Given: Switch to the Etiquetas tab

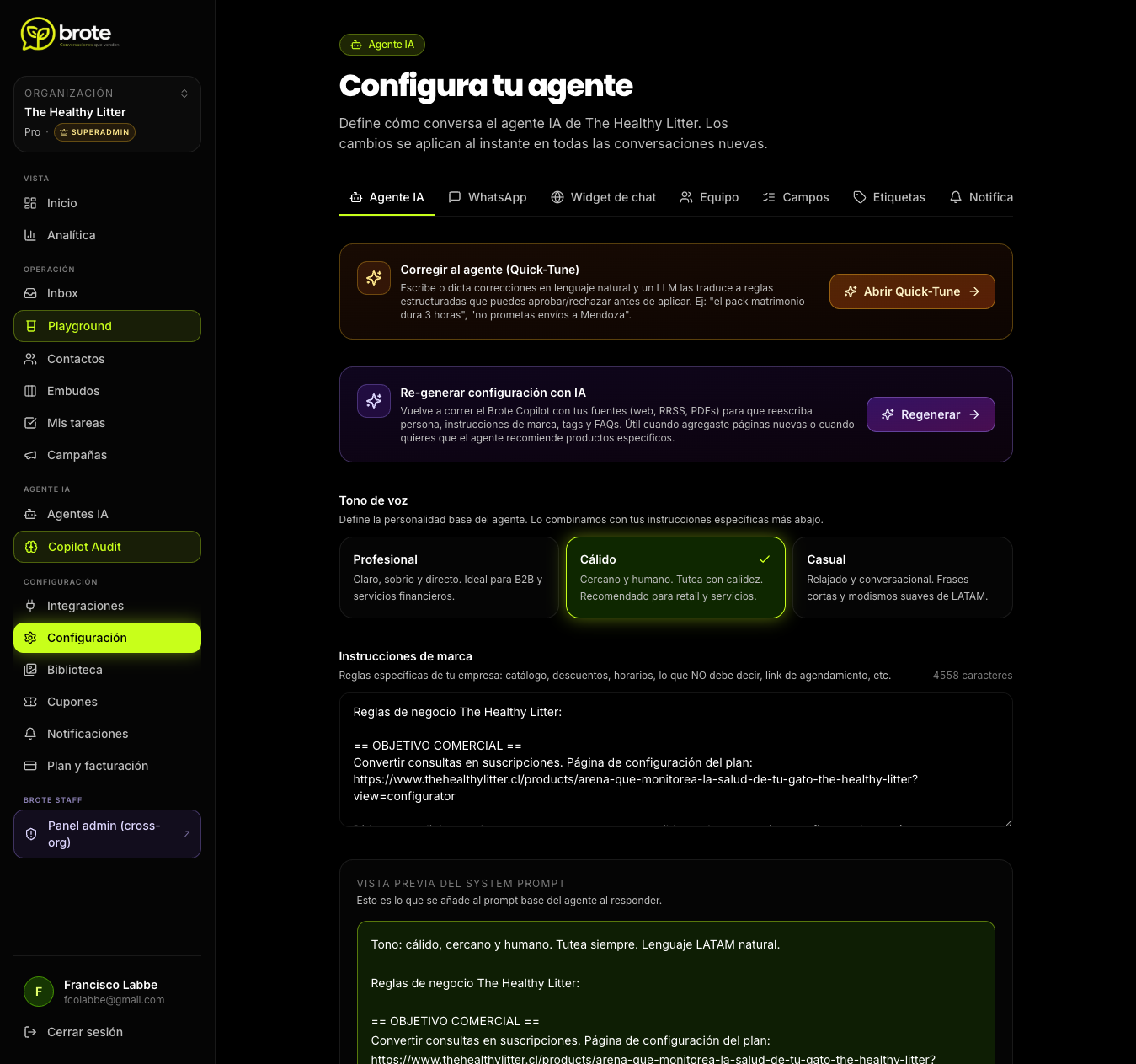Looking at the screenshot, I should point(889,197).
